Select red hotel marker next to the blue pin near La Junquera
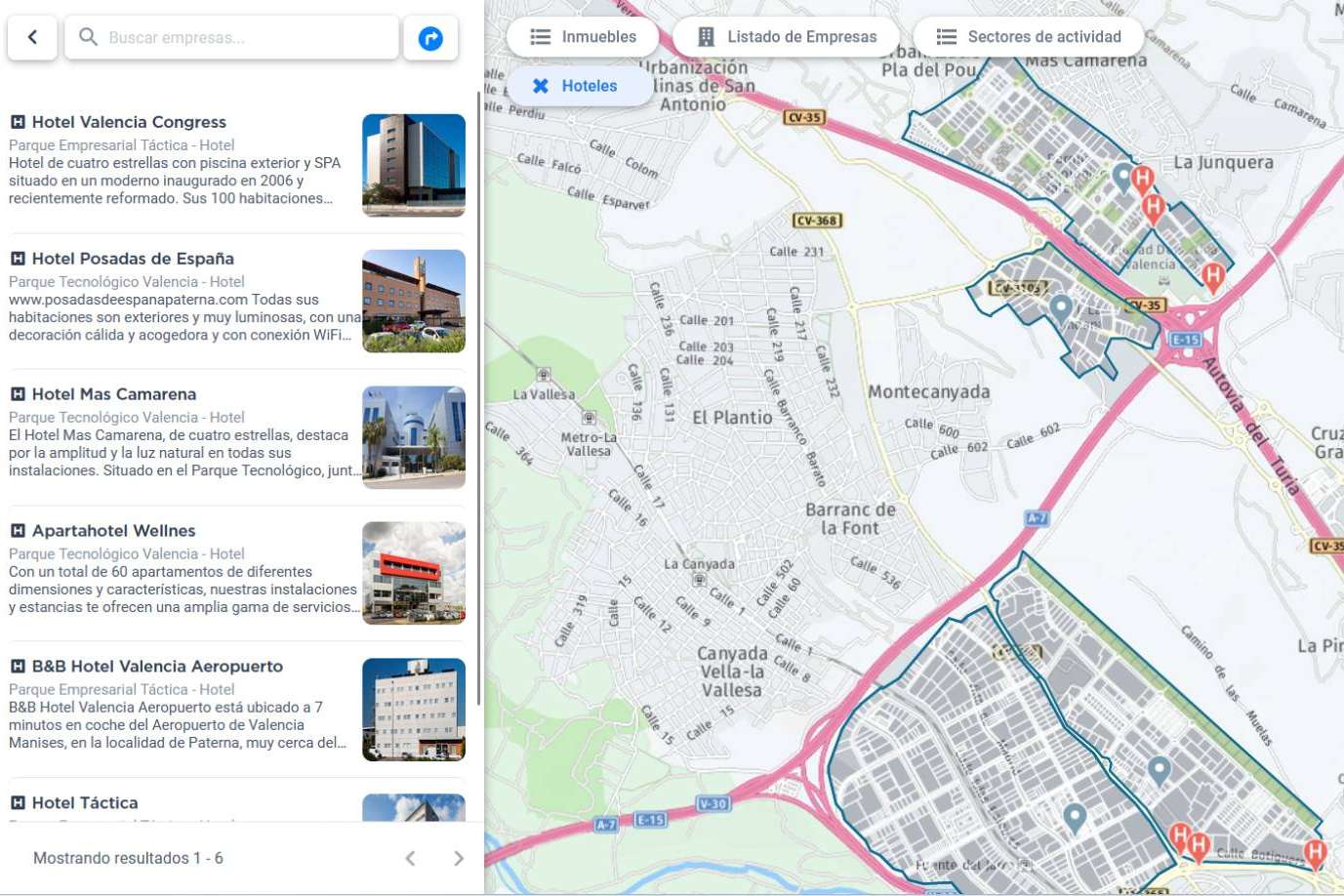The height and width of the screenshot is (896, 1344). [x=1142, y=182]
